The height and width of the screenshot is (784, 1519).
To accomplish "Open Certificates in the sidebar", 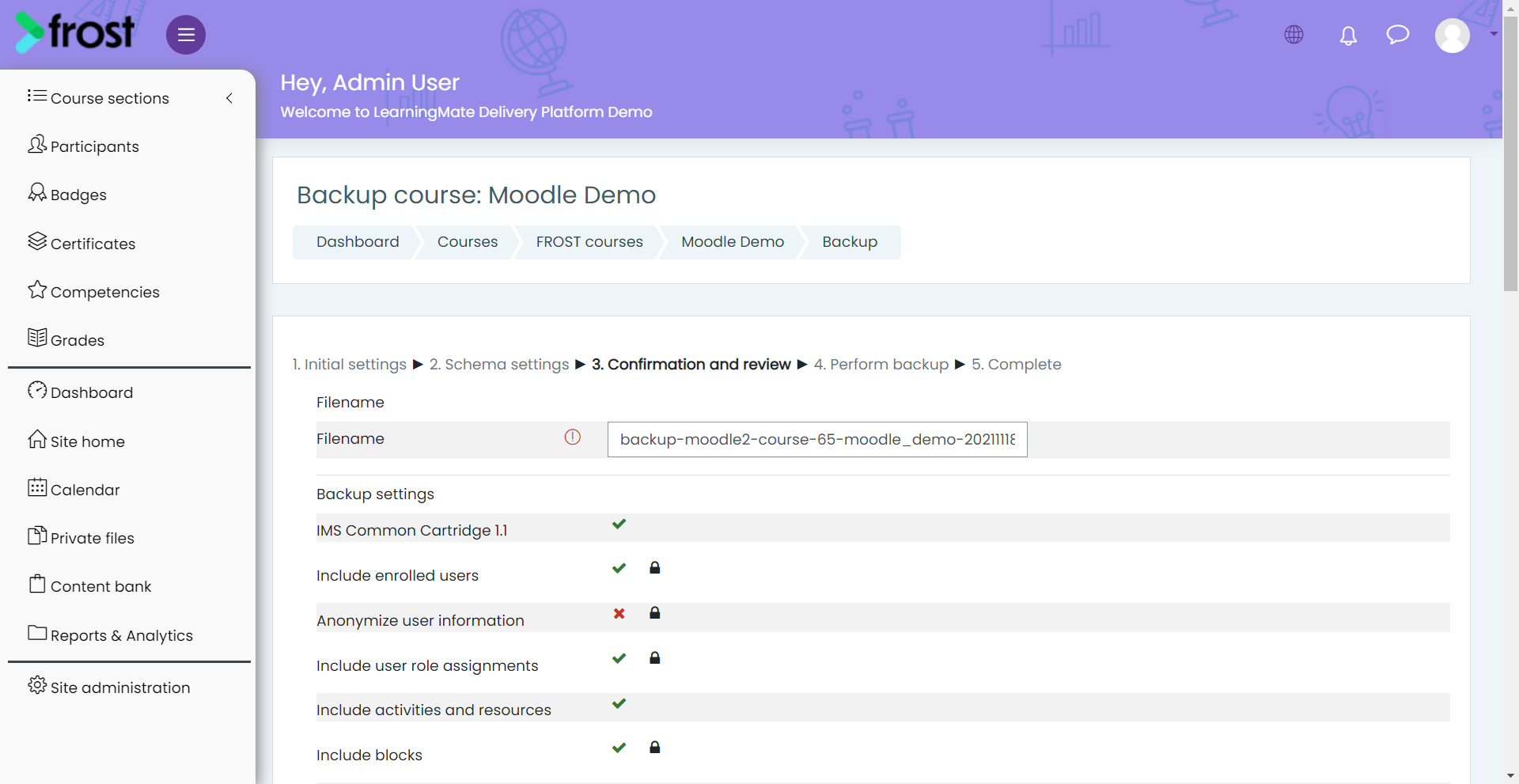I will click(x=81, y=243).
